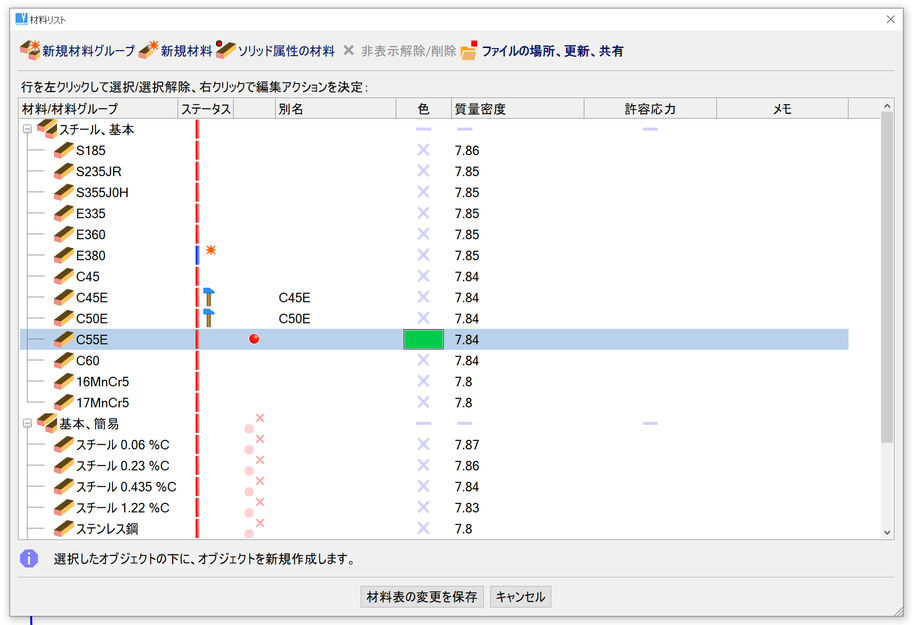Click the material icon next to S185
The width and height of the screenshot is (912, 625).
click(64, 151)
